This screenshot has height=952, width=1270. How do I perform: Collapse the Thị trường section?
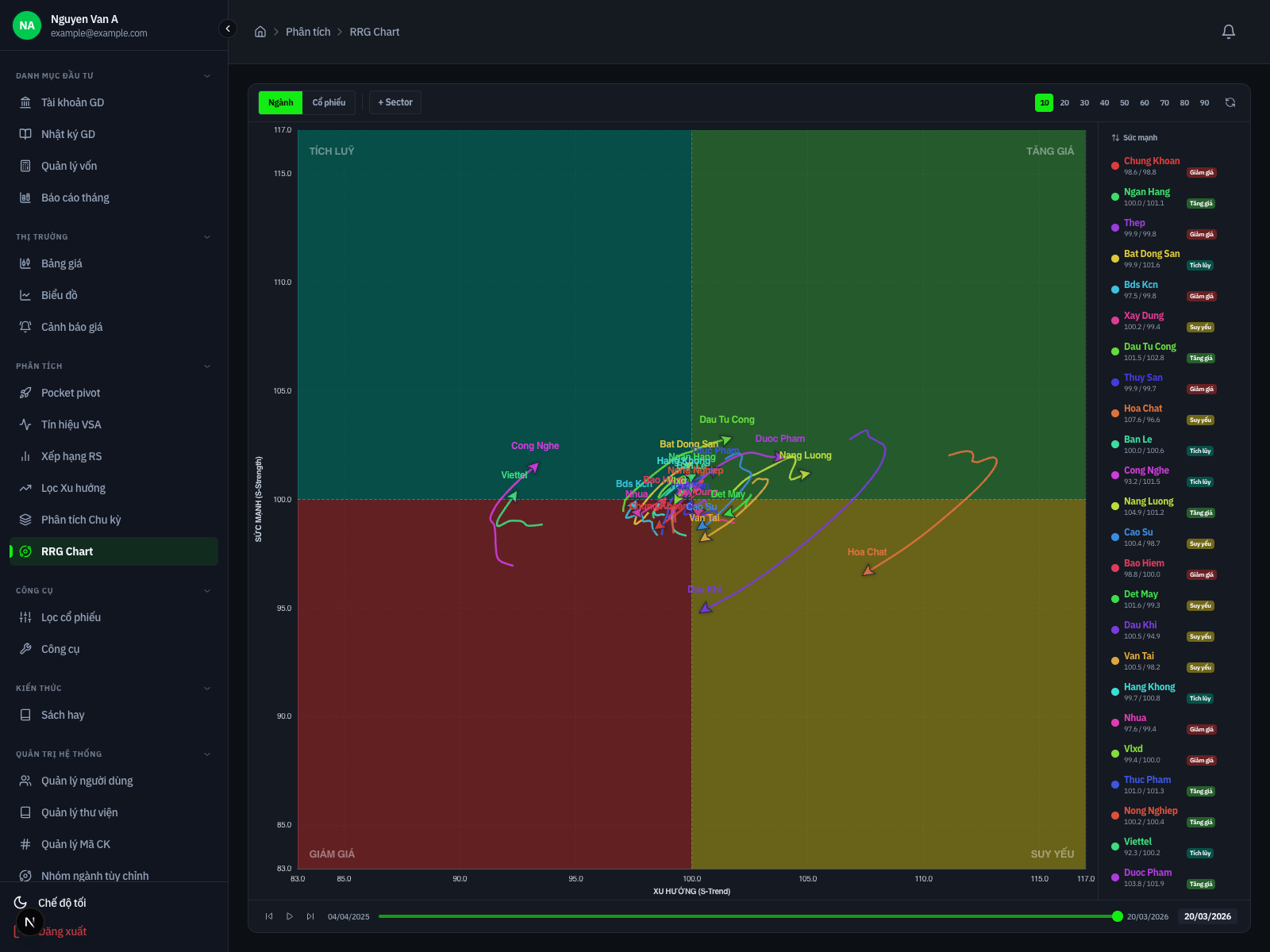[x=207, y=237]
